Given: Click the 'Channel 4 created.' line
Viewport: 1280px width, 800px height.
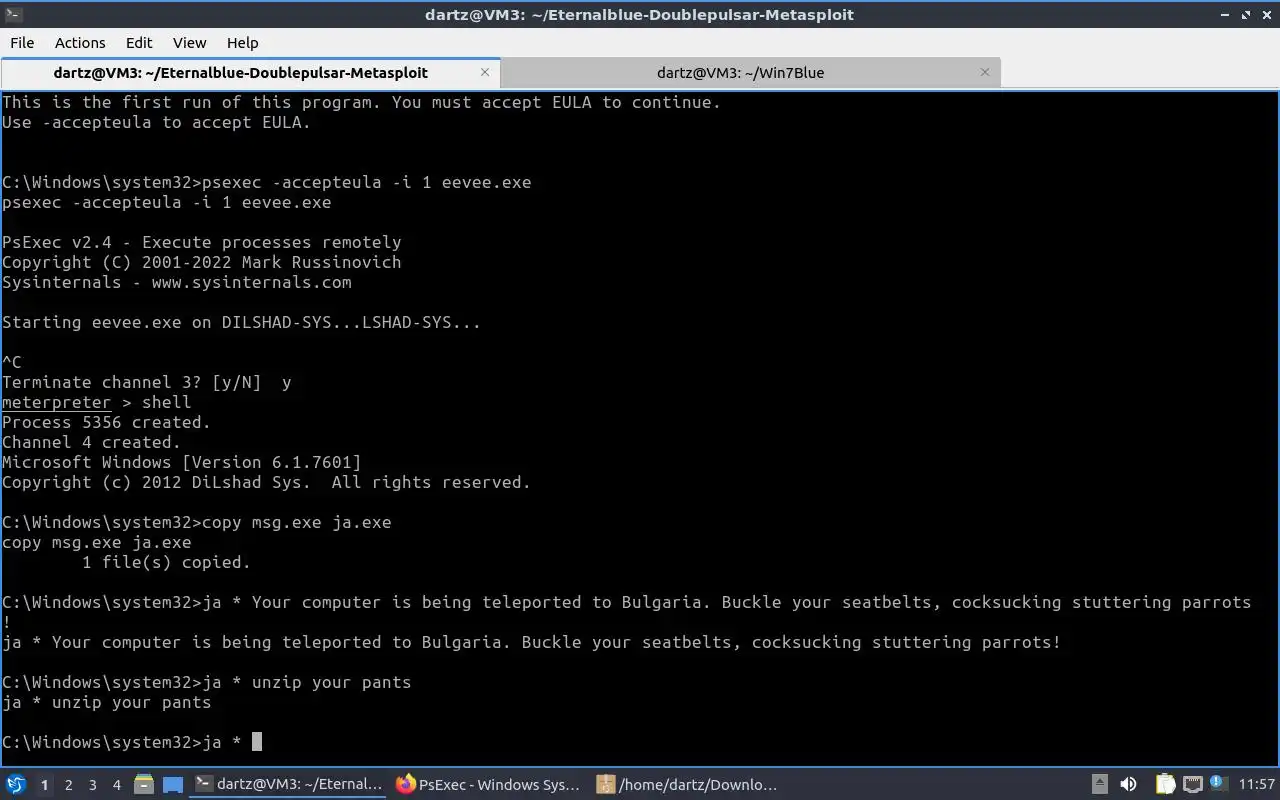Looking at the screenshot, I should tap(91, 442).
